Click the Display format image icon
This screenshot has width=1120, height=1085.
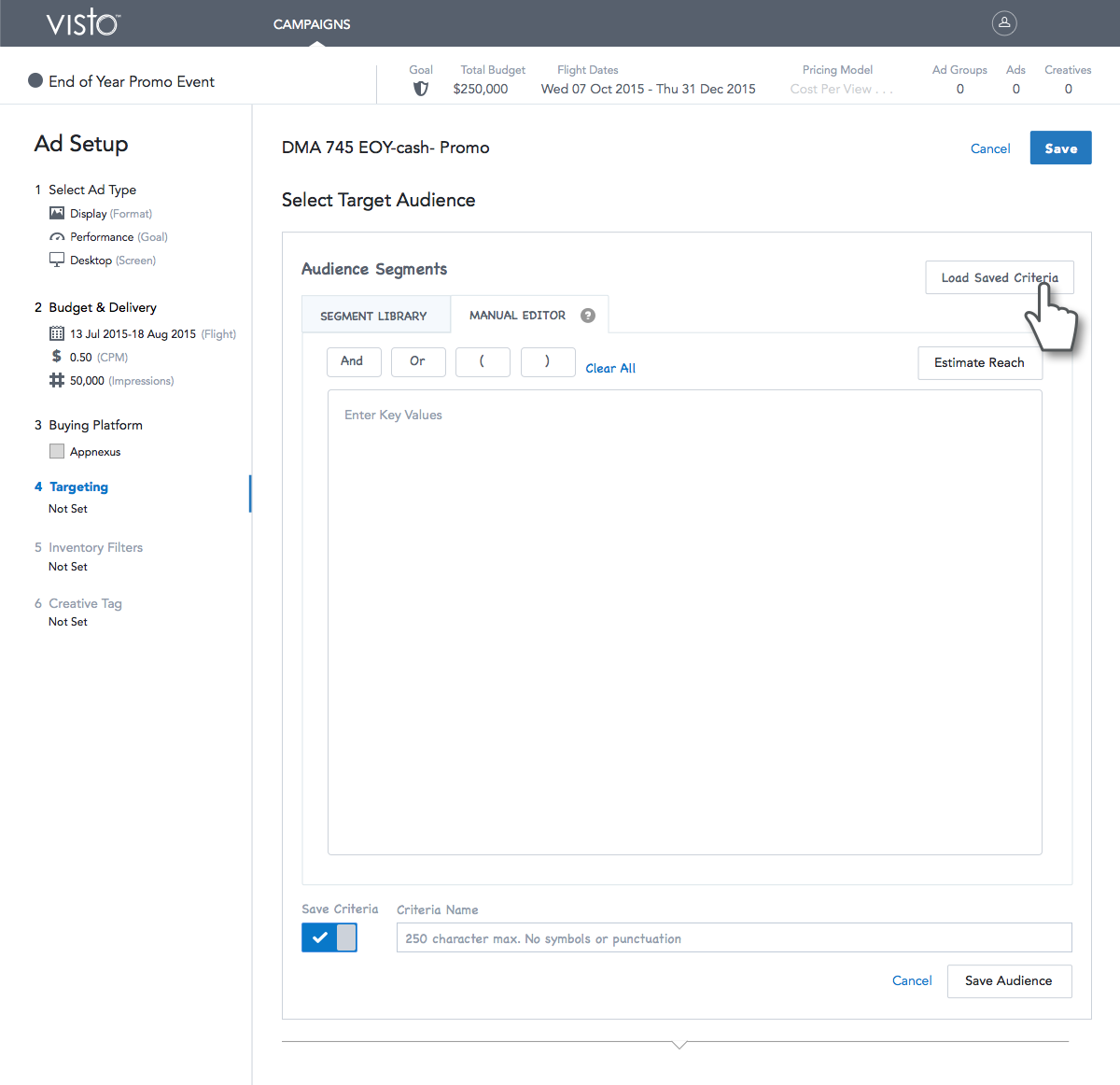click(x=57, y=213)
